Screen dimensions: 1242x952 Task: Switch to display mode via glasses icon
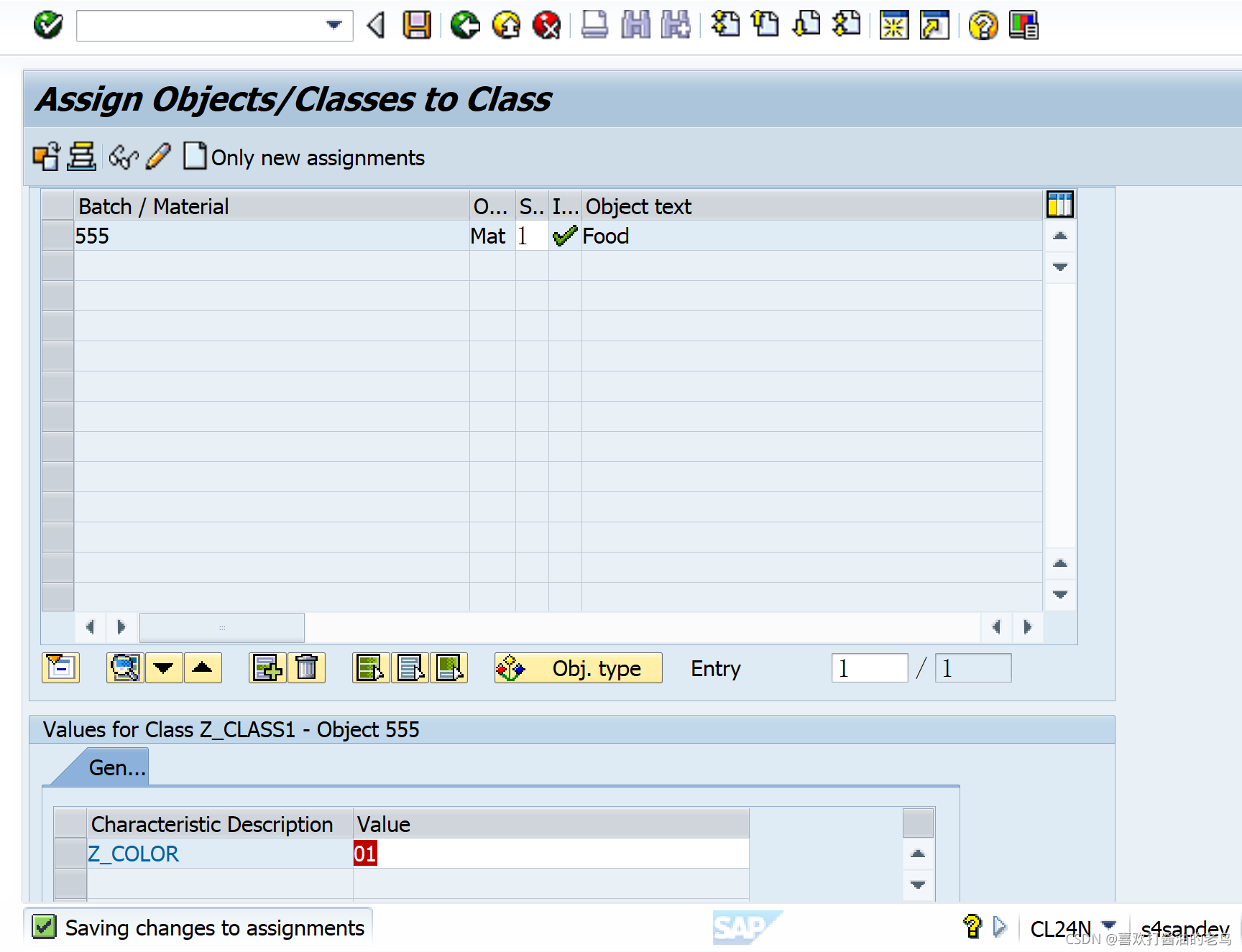122,157
